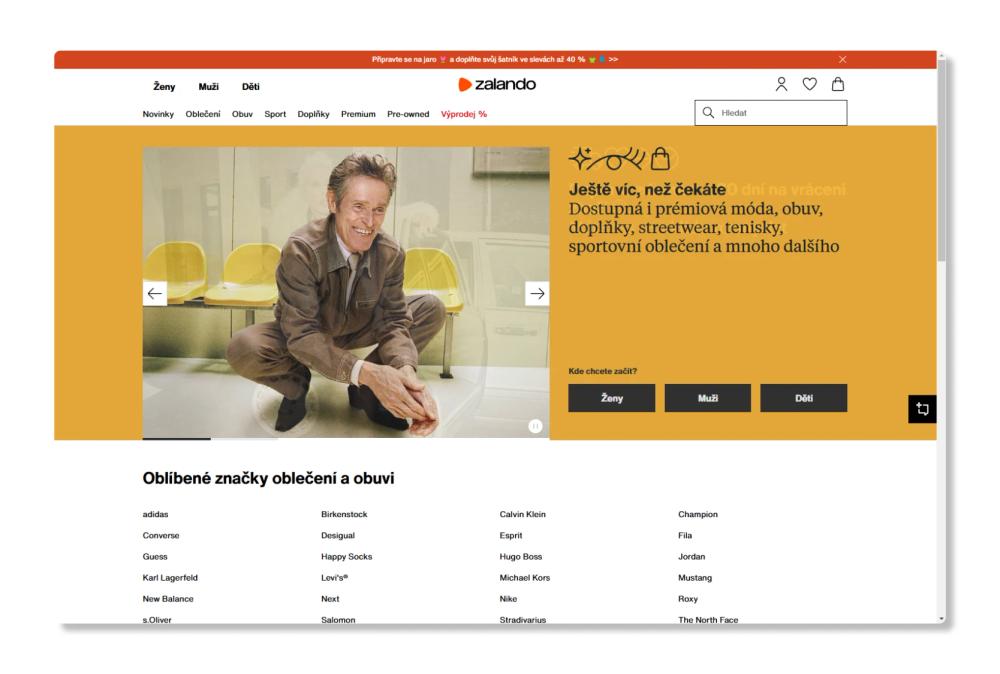Click the black Muži button
This screenshot has width=1000, height=674.
click(x=707, y=398)
